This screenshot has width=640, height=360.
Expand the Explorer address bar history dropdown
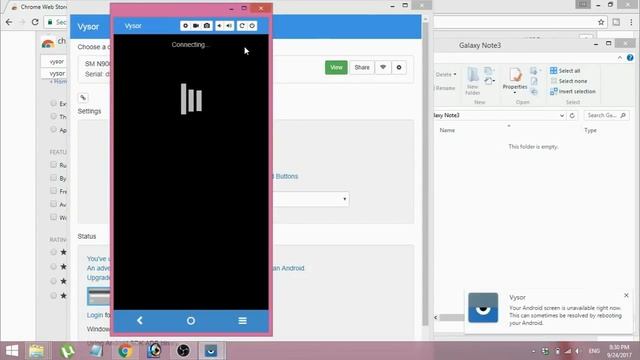pyautogui.click(x=562, y=116)
